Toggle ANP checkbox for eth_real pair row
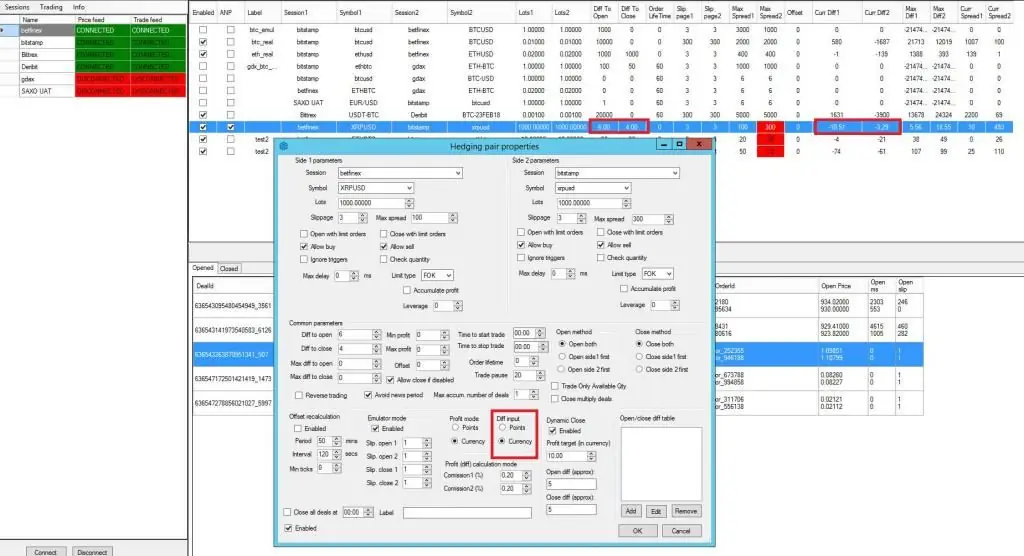The image size is (1024, 556). [x=231, y=54]
